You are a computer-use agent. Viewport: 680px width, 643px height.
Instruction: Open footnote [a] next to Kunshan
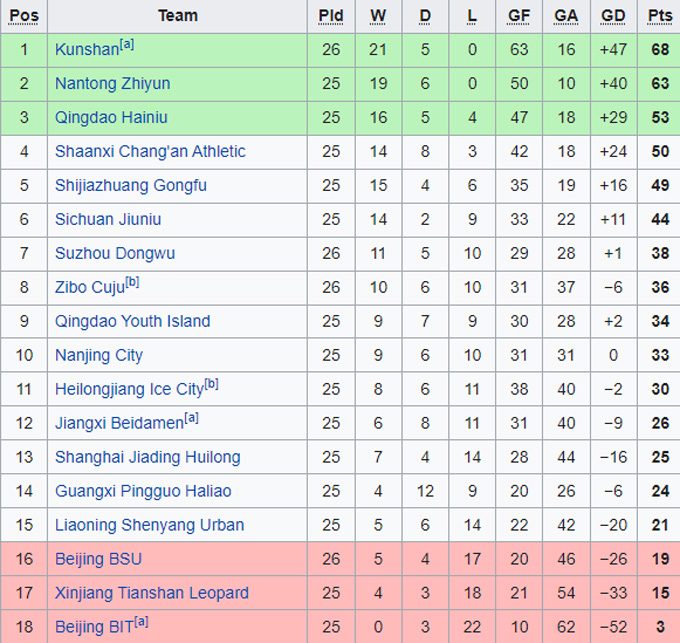click(x=127, y=44)
